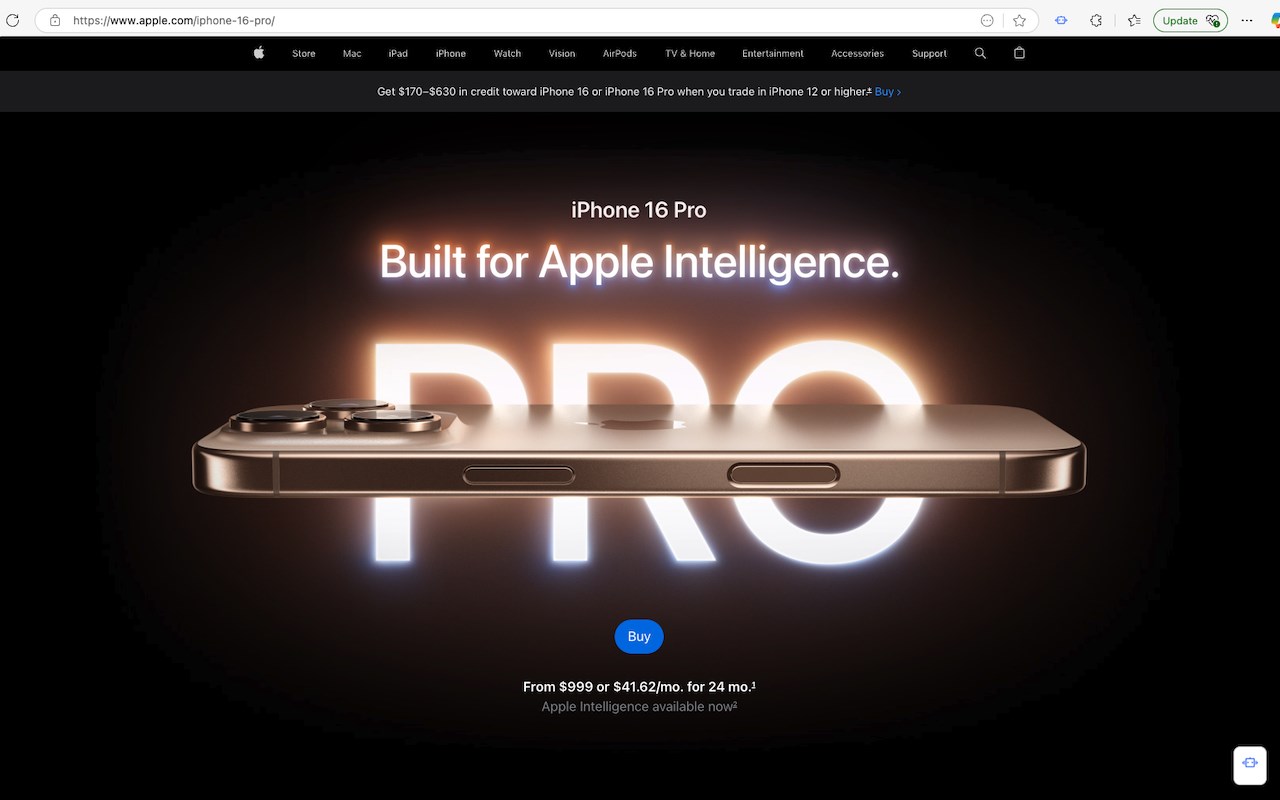Click the Apple logo in navigation
1280x800 pixels.
259,53
